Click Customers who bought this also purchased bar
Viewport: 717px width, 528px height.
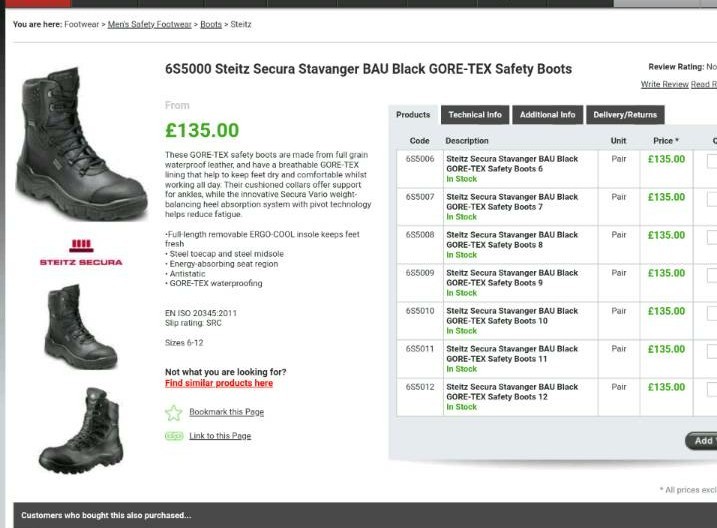pos(365,515)
